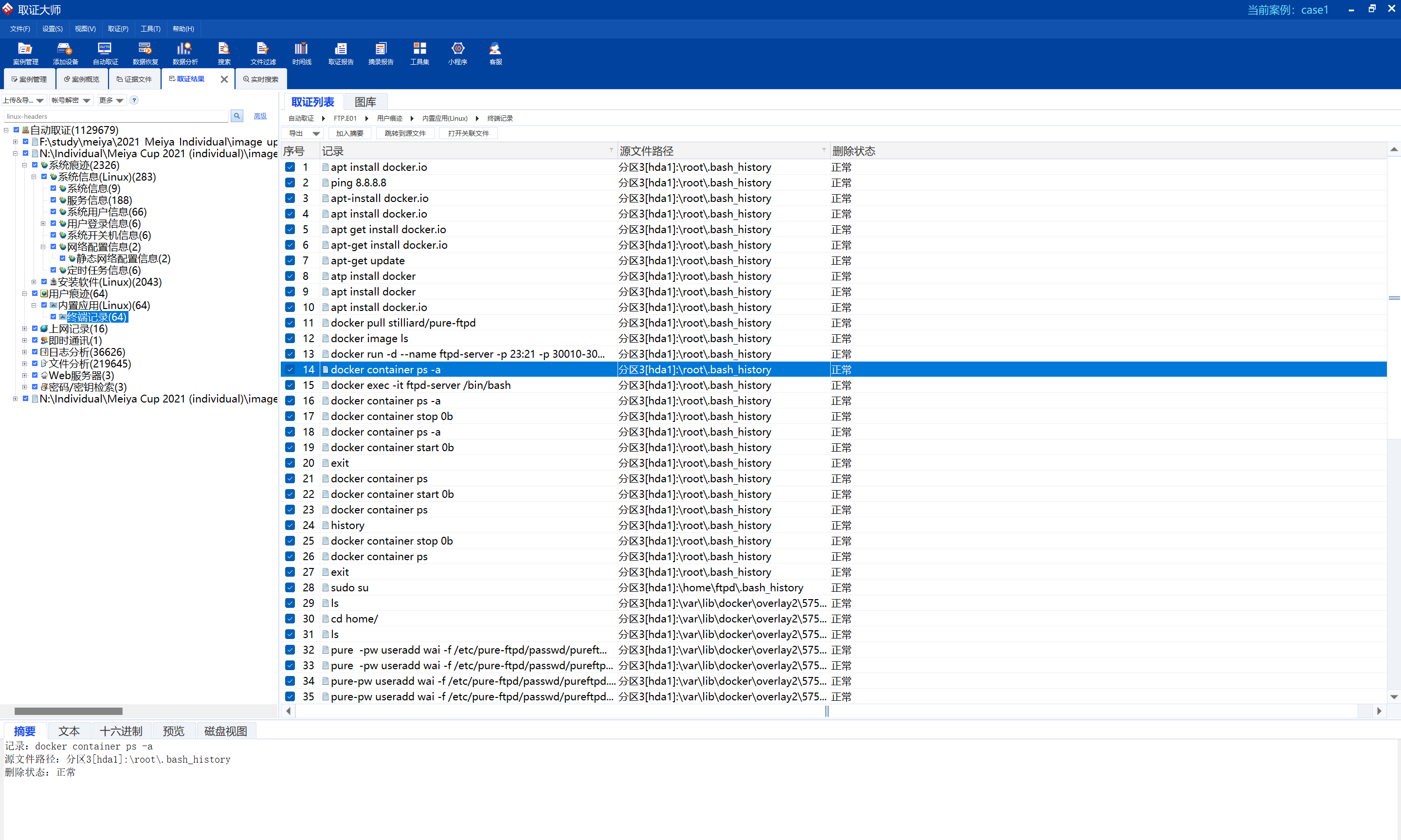
Task: Switch to the 十六进制 tab
Action: (121, 731)
